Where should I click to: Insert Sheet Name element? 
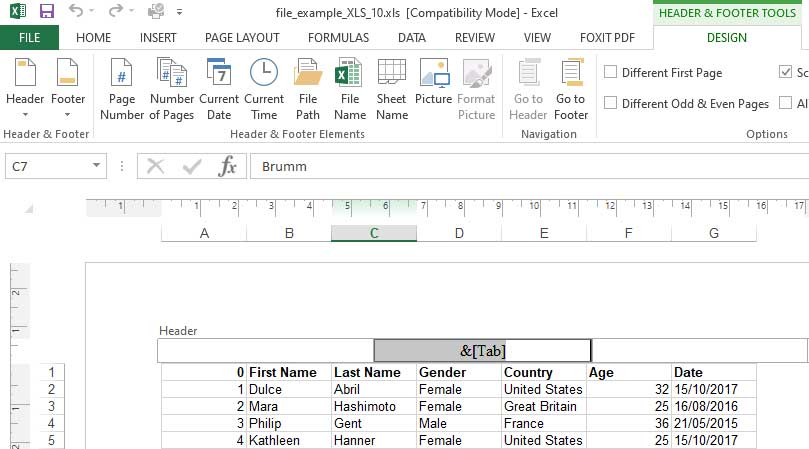click(x=392, y=89)
